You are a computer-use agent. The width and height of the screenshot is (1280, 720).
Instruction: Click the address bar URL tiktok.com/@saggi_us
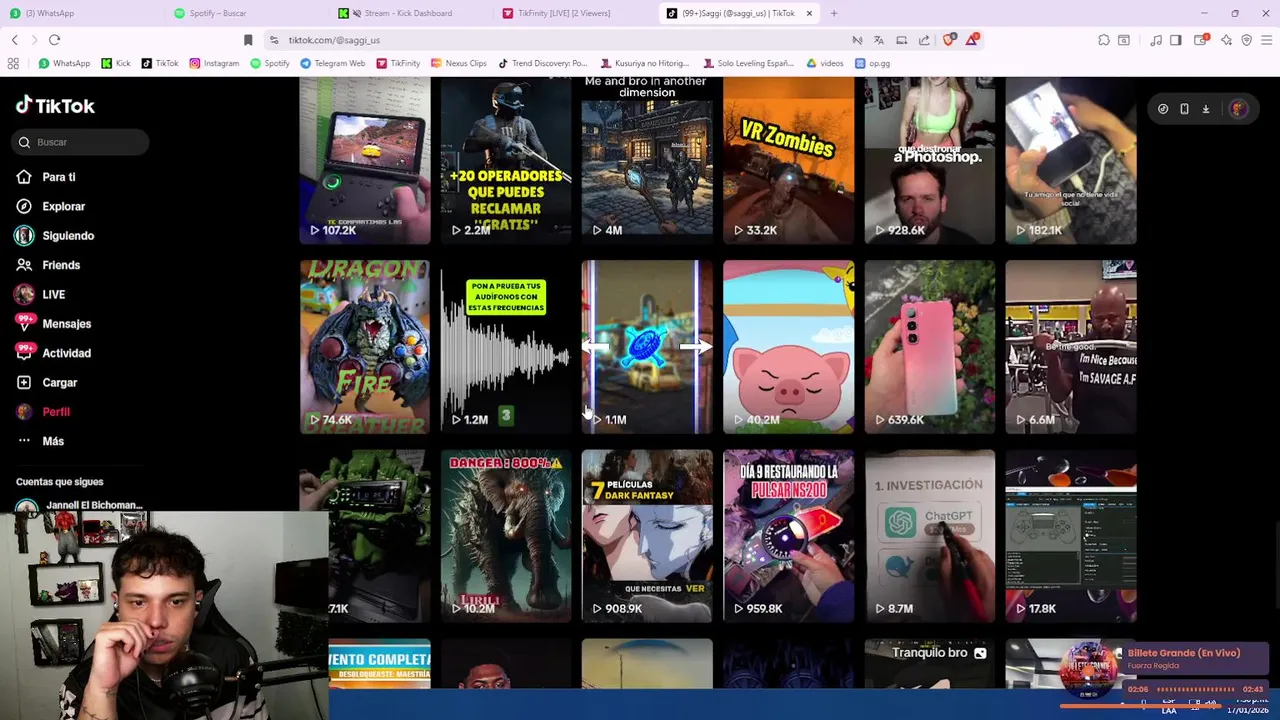coord(334,40)
